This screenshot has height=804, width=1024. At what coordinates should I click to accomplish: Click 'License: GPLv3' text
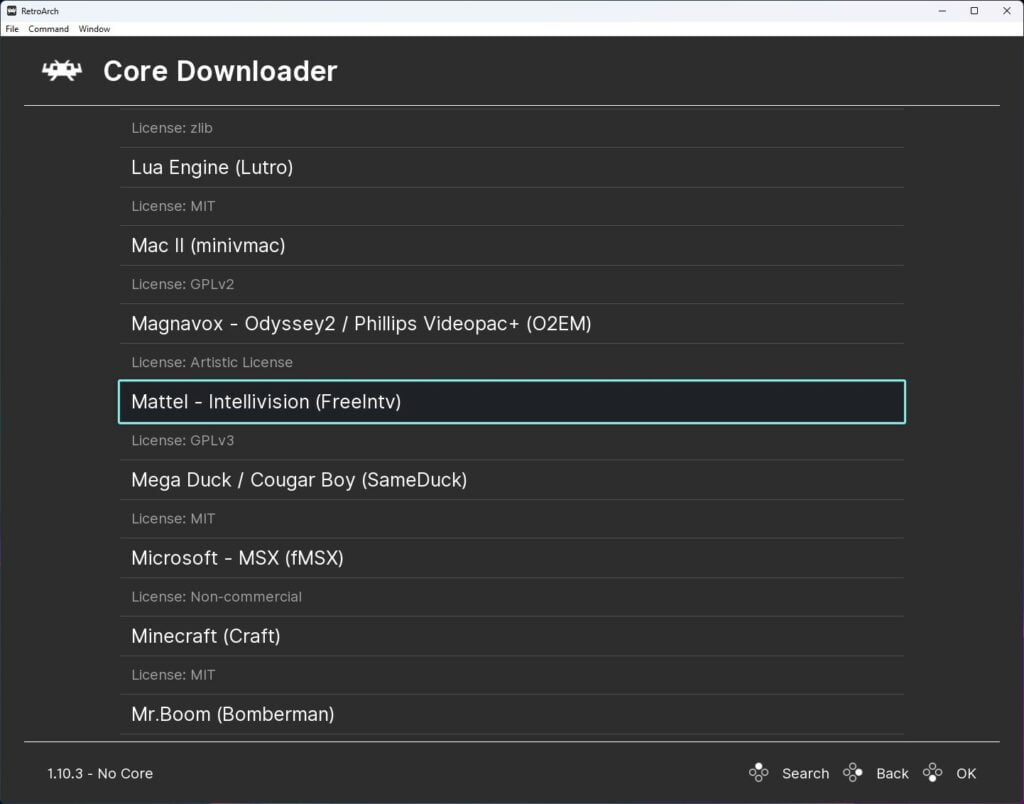click(182, 440)
